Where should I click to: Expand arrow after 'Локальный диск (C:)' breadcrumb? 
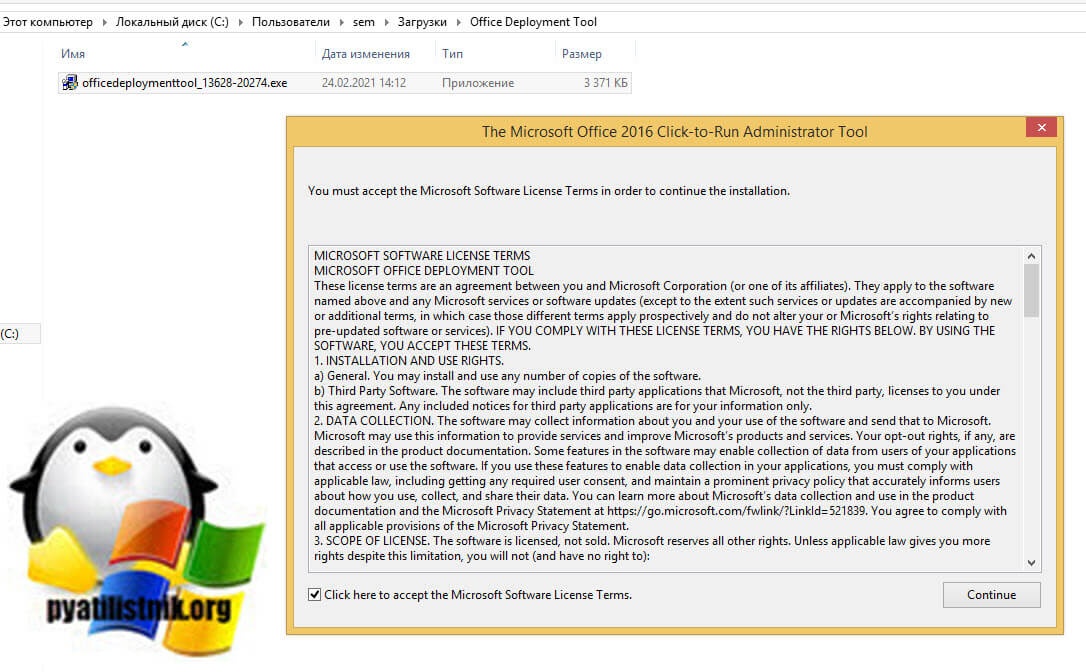tap(240, 22)
